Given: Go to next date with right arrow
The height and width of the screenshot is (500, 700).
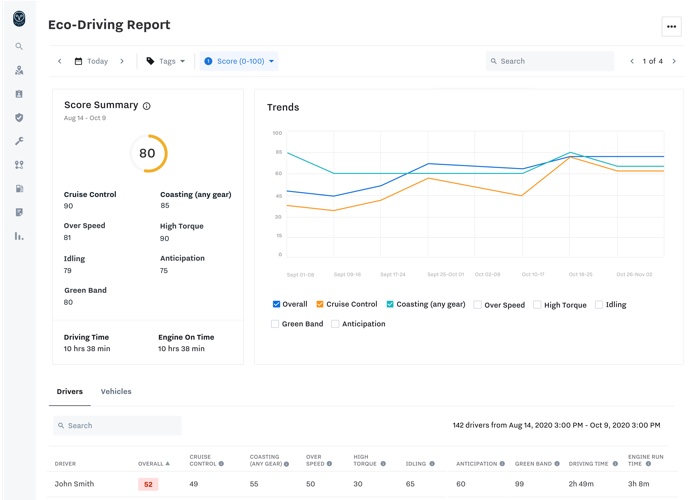Looking at the screenshot, I should pos(122,61).
